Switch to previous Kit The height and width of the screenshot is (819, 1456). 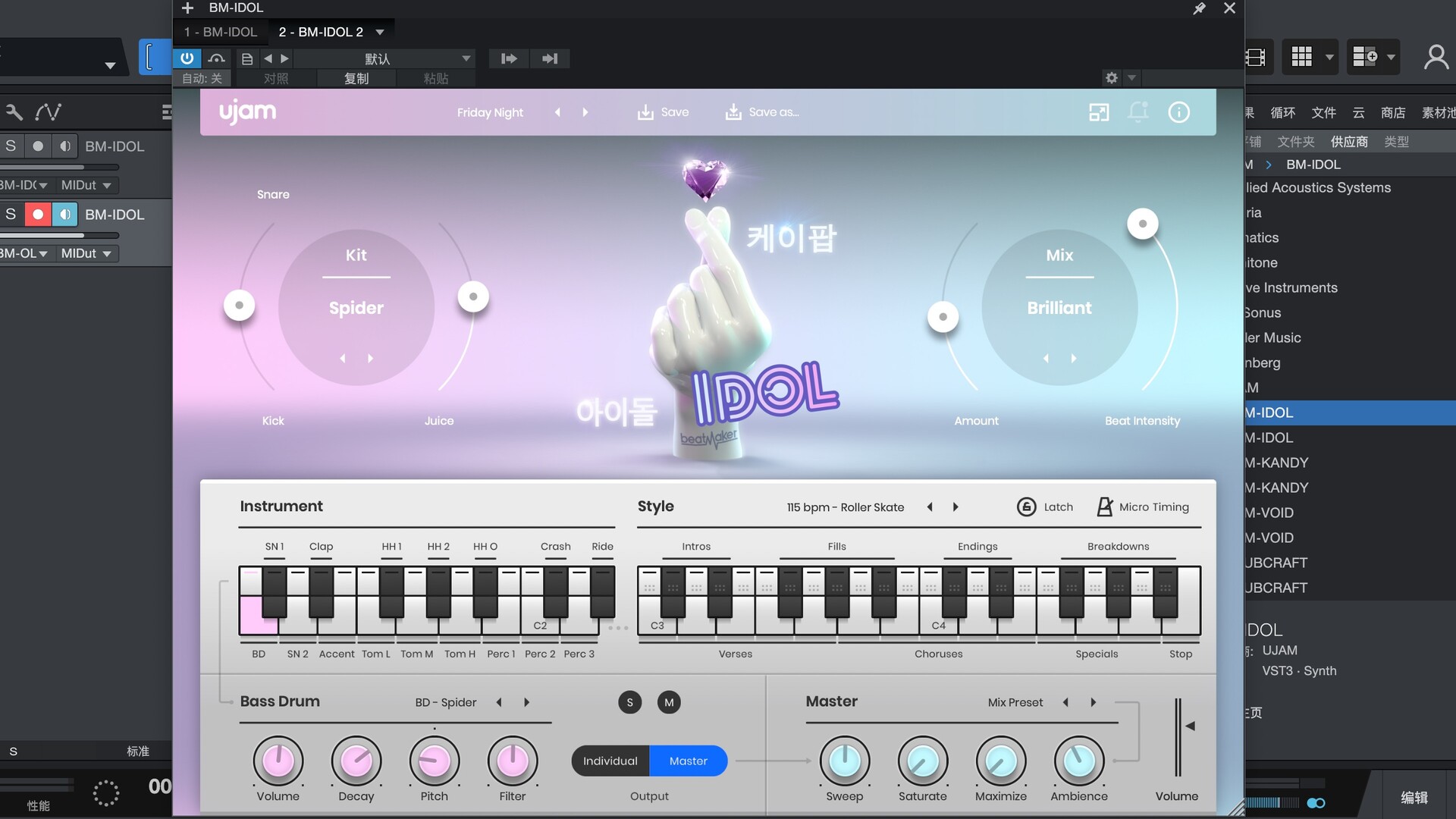[x=343, y=358]
